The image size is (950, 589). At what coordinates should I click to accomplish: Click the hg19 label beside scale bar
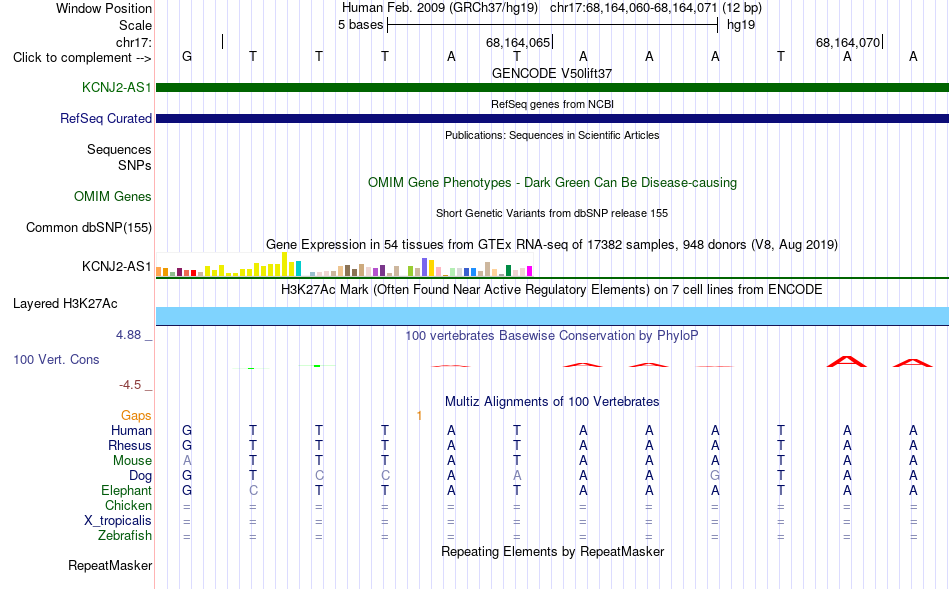tap(741, 25)
